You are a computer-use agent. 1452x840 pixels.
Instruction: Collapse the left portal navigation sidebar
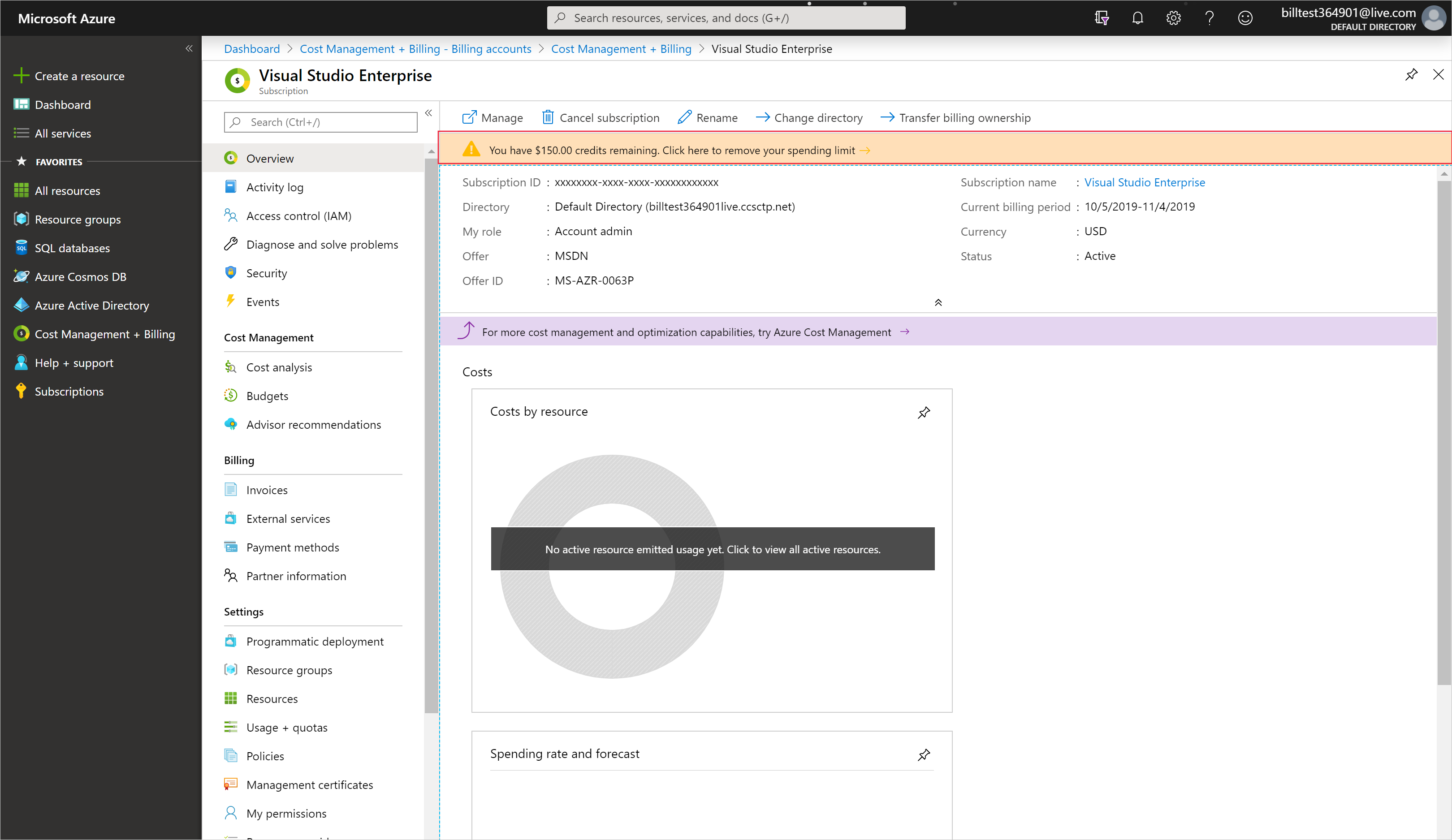pyautogui.click(x=189, y=48)
